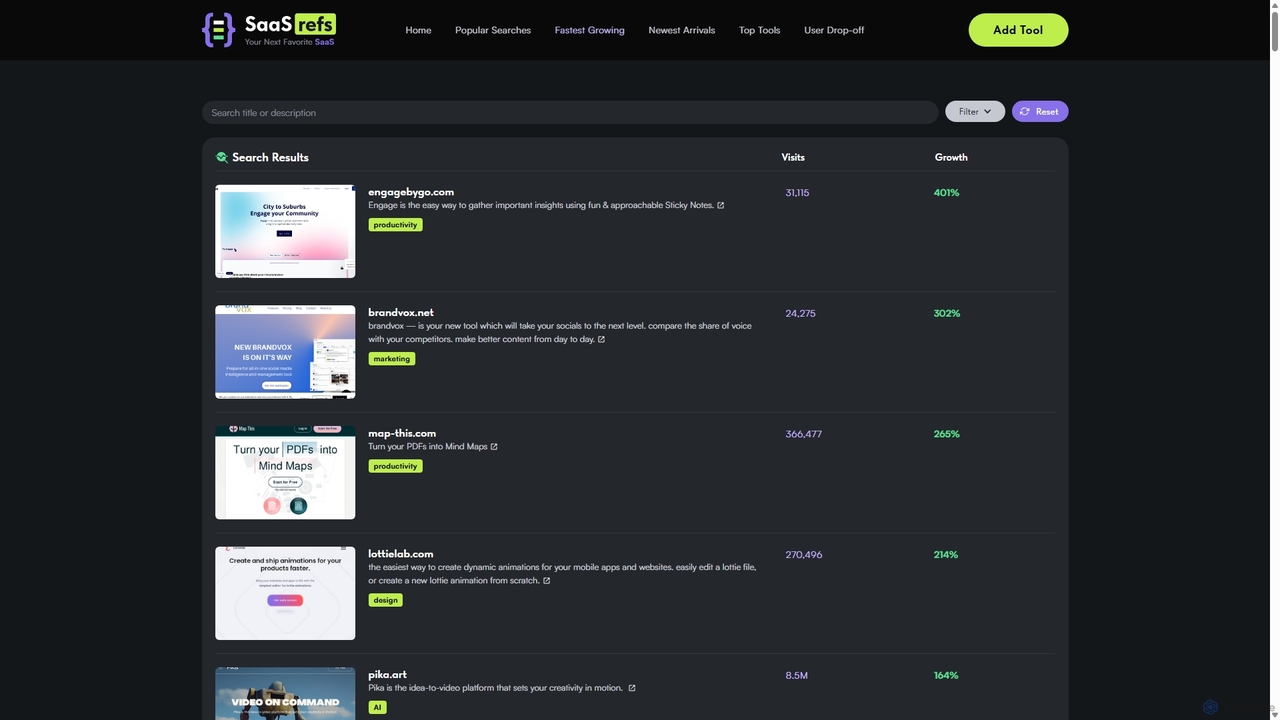The height and width of the screenshot is (720, 1280).
Task: Click the Visits column header
Action: coord(793,157)
